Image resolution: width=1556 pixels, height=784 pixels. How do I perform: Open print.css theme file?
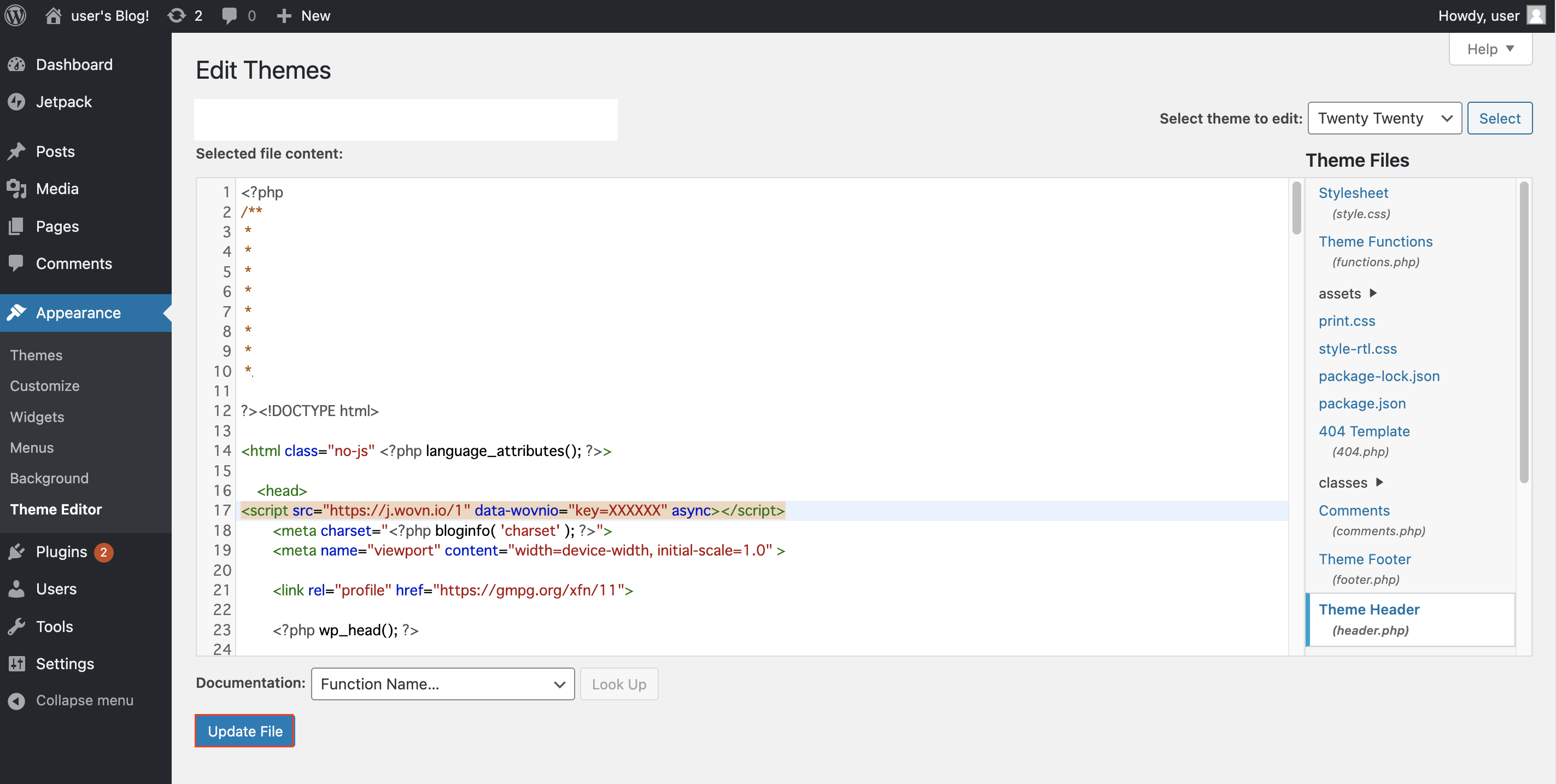point(1347,321)
